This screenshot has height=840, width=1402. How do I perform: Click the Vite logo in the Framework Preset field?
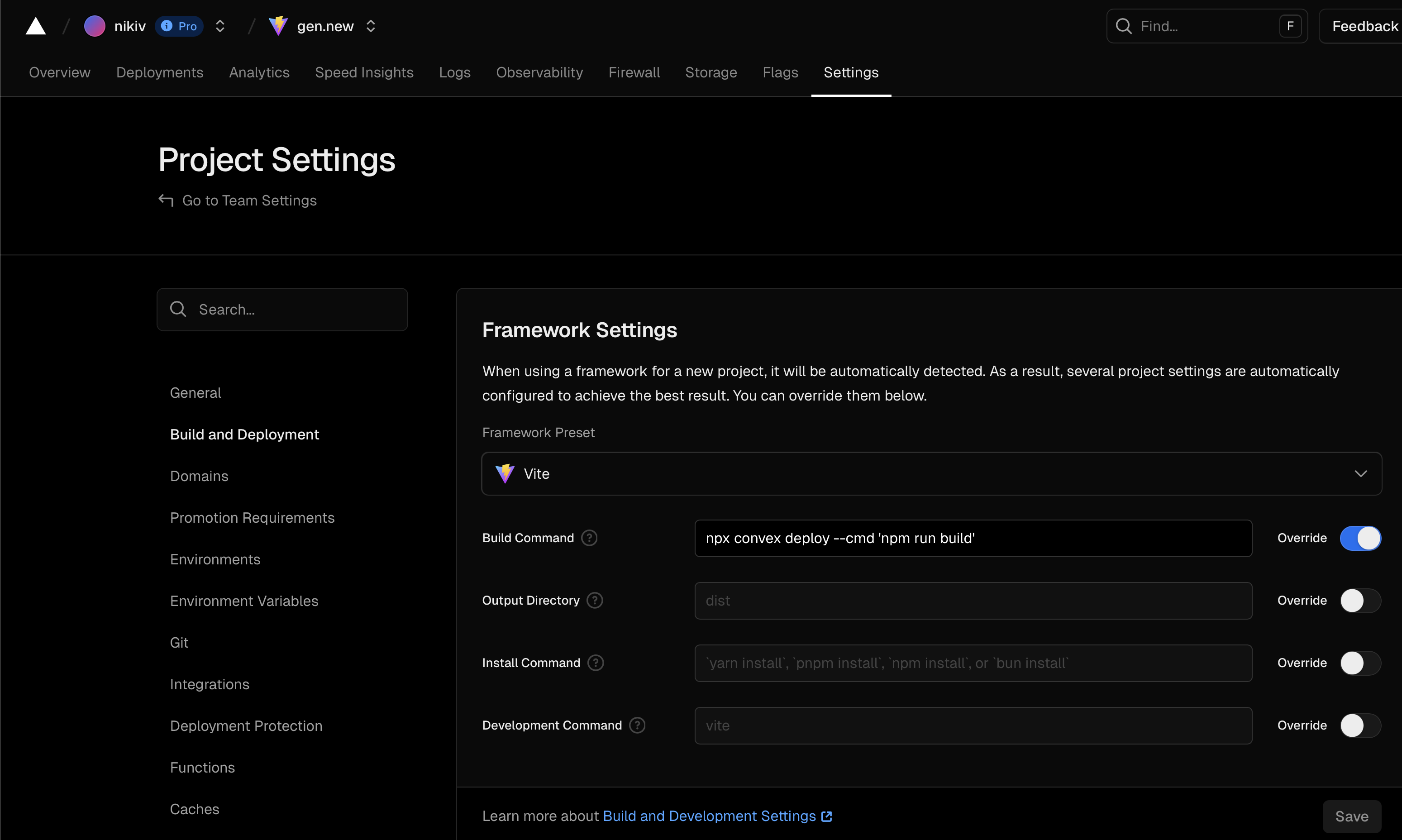(x=504, y=473)
